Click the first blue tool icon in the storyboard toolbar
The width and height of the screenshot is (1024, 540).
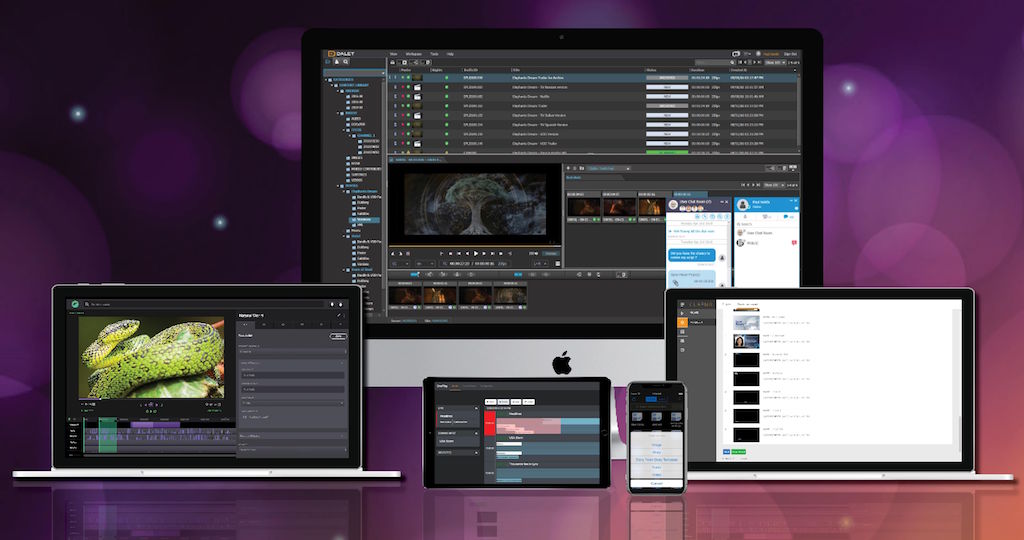pos(413,275)
